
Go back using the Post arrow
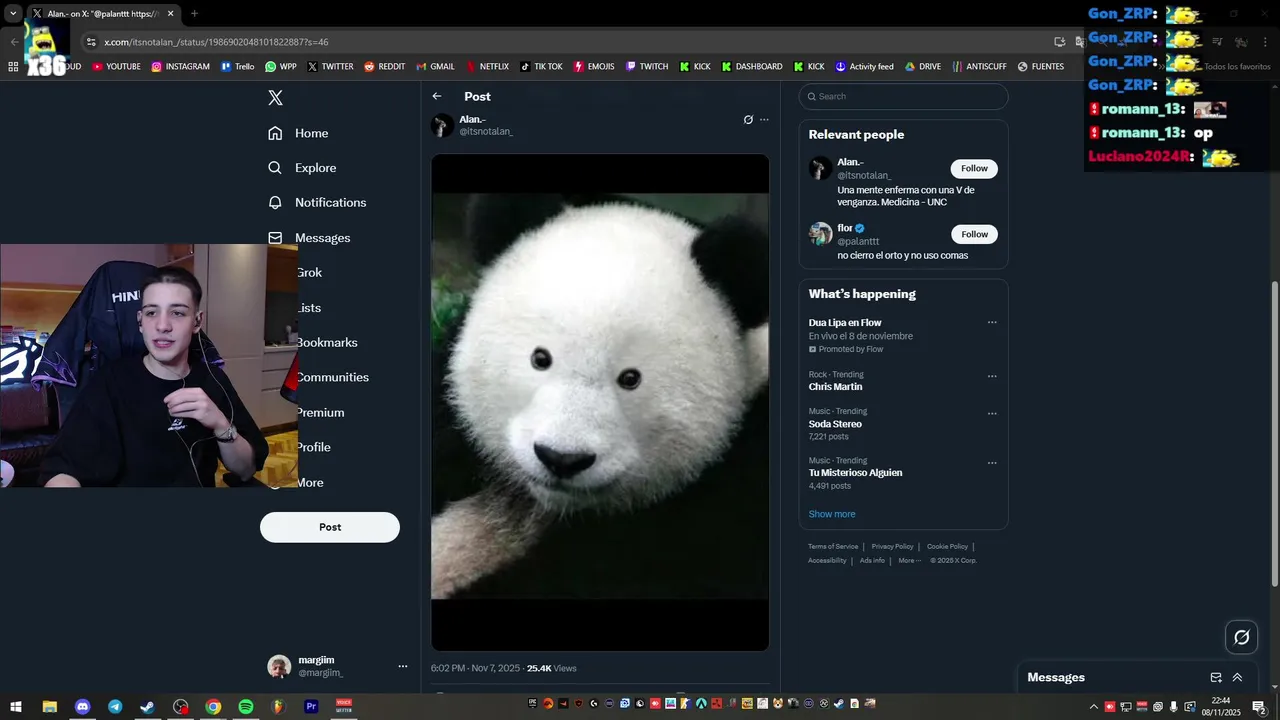click(x=437, y=96)
